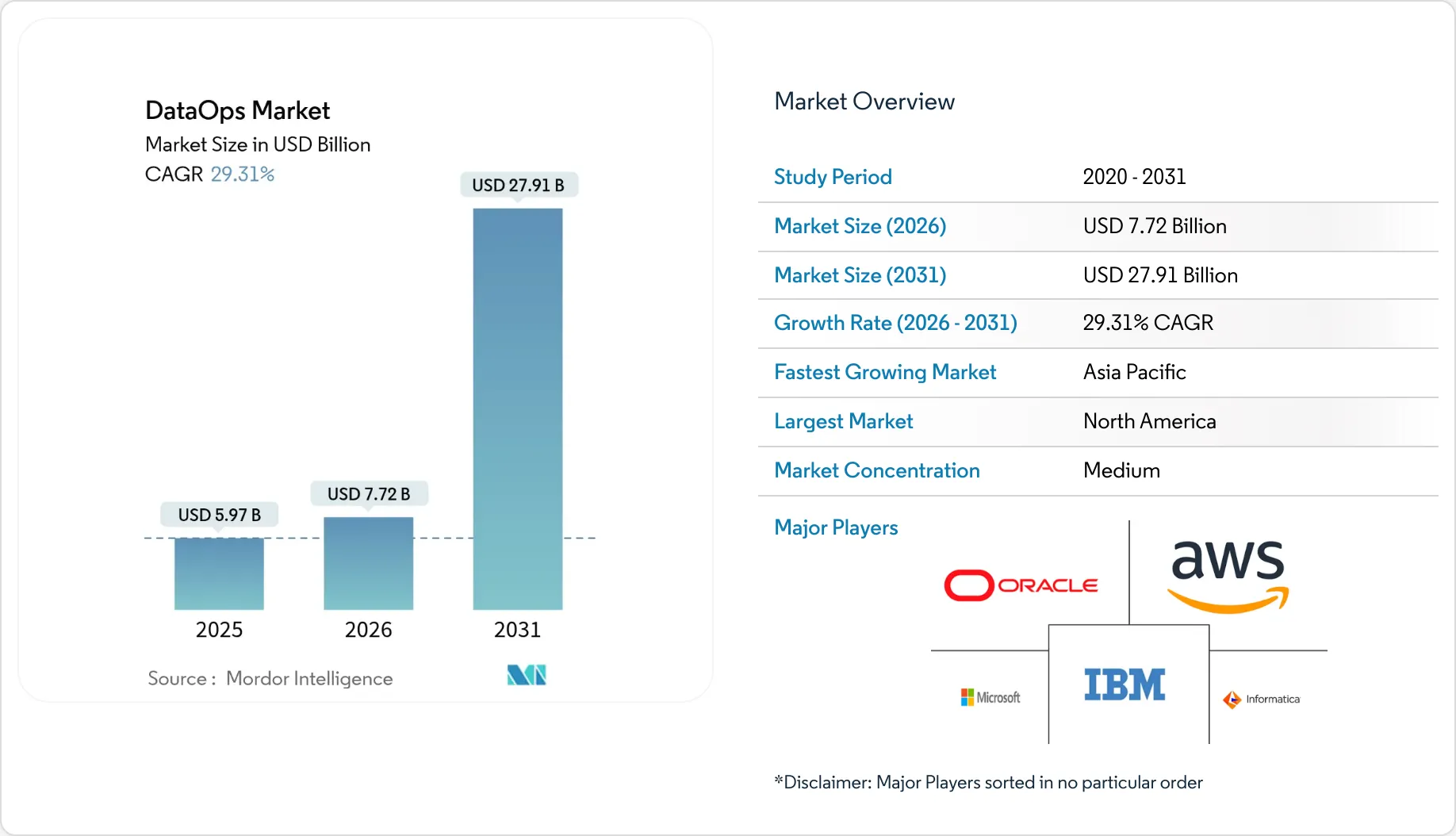Screen dimensions: 1456x836
Task: Click the Mordor Intelligence logo
Action: (x=526, y=675)
